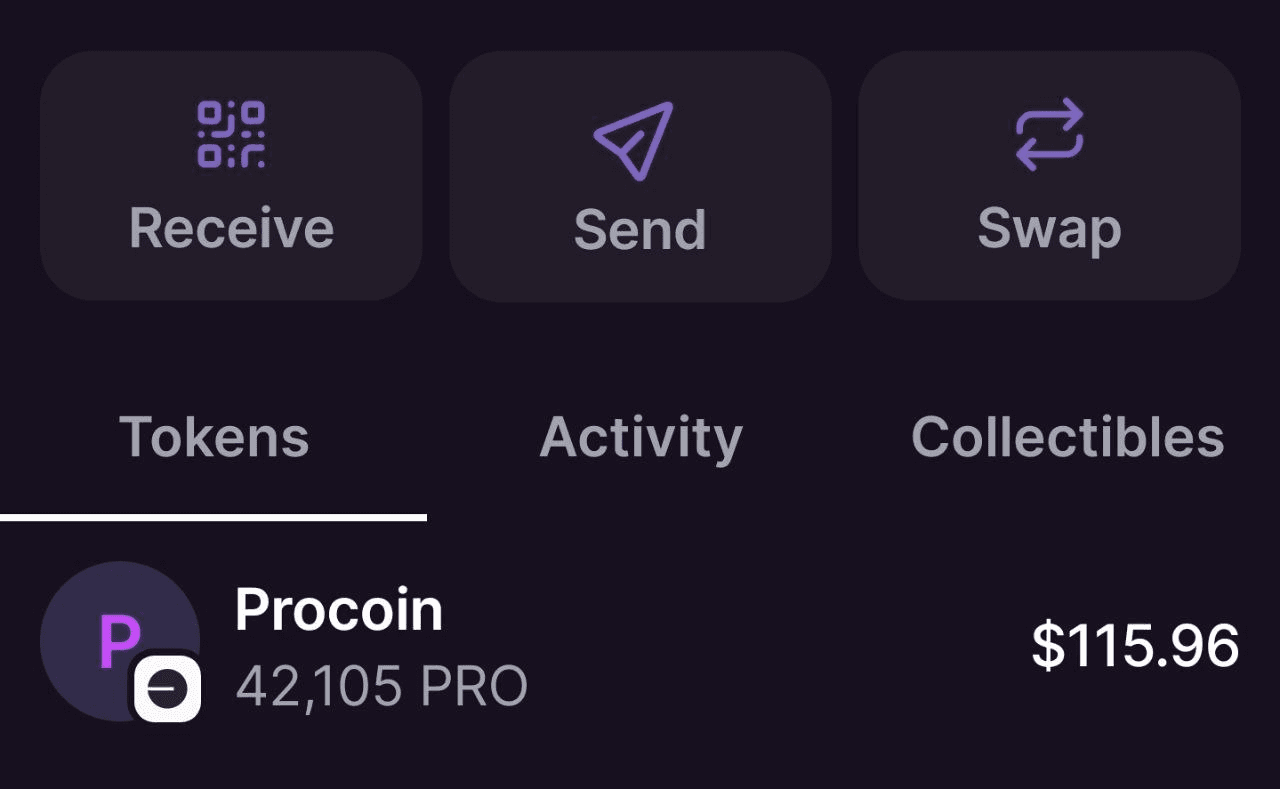Click the white underline beneath Tokens
The image size is (1280, 789).
click(213, 517)
